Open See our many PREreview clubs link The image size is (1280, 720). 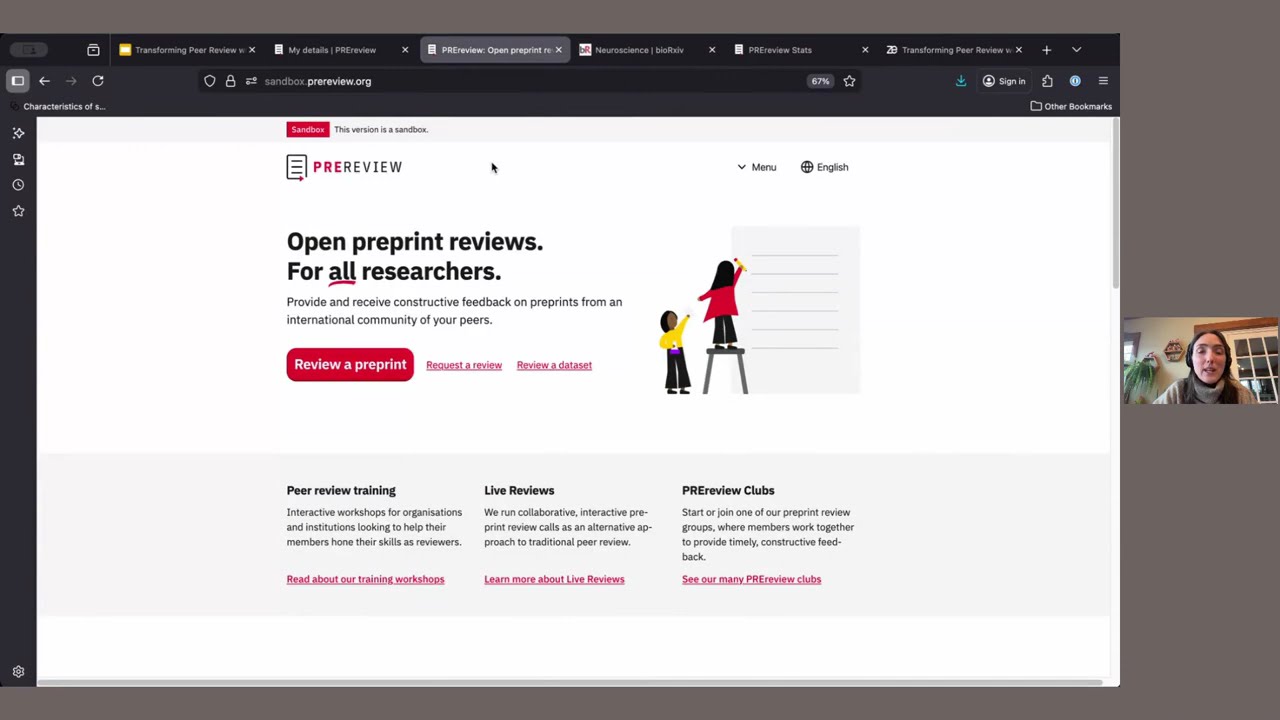[751, 579]
